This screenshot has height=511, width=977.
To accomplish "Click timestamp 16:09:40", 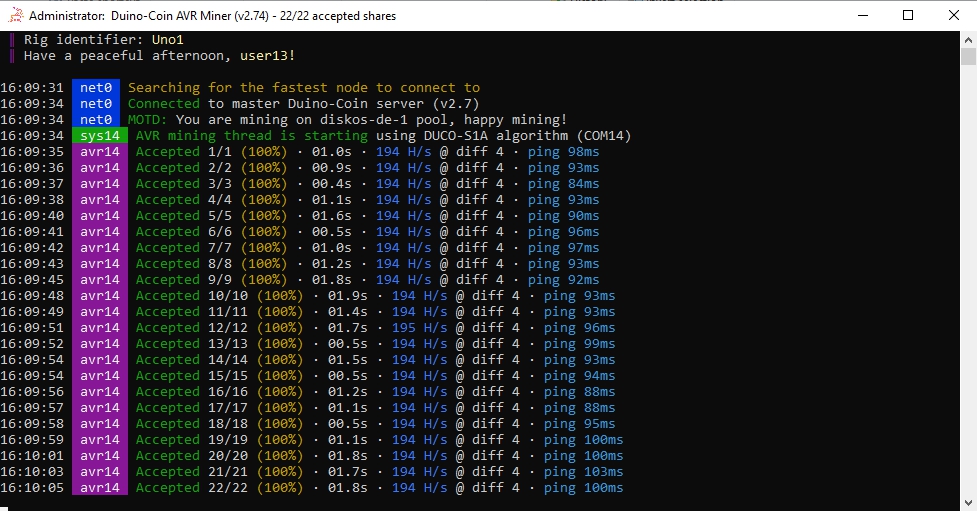I will point(32,216).
